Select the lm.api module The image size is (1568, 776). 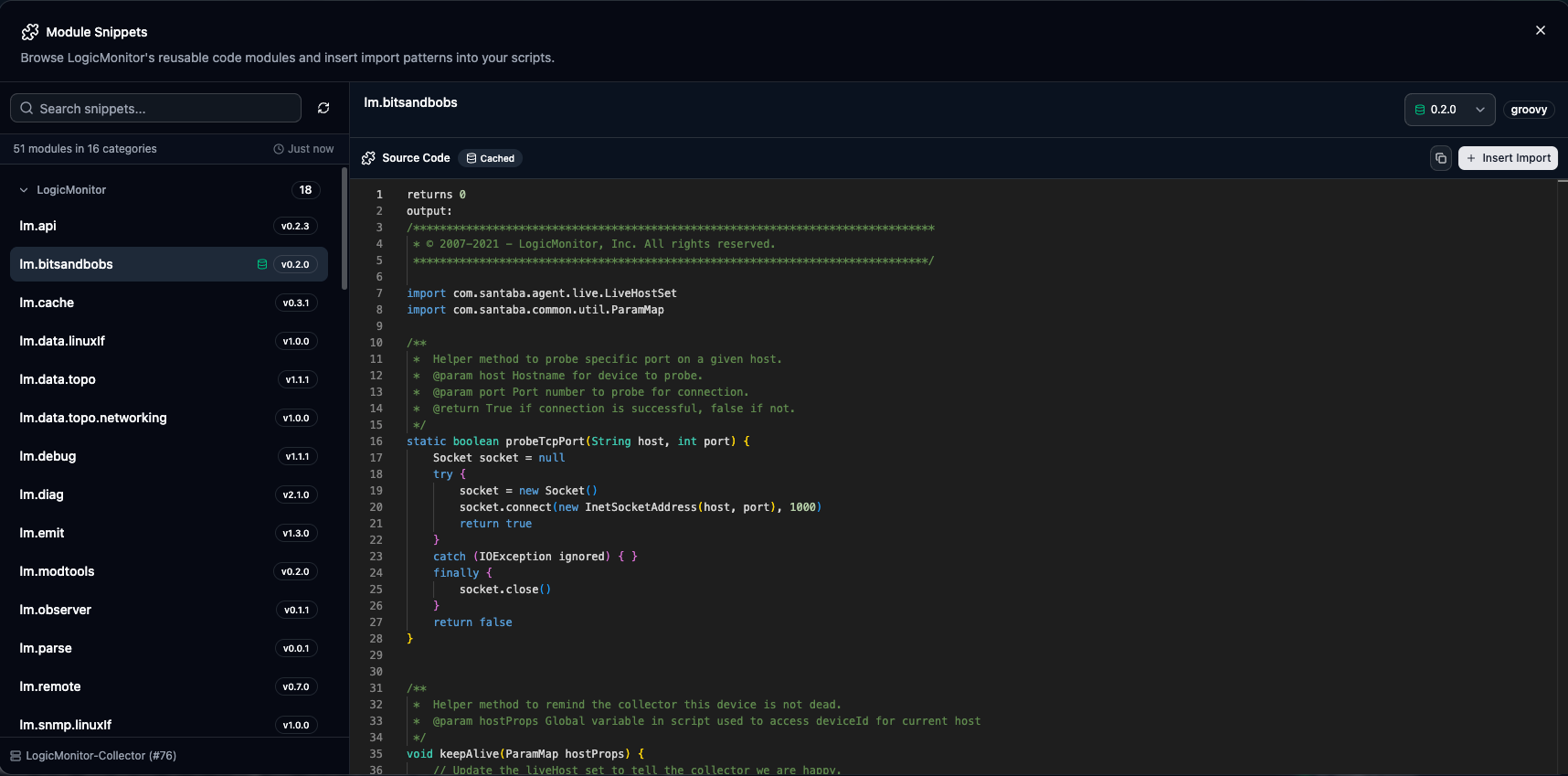[x=169, y=226]
